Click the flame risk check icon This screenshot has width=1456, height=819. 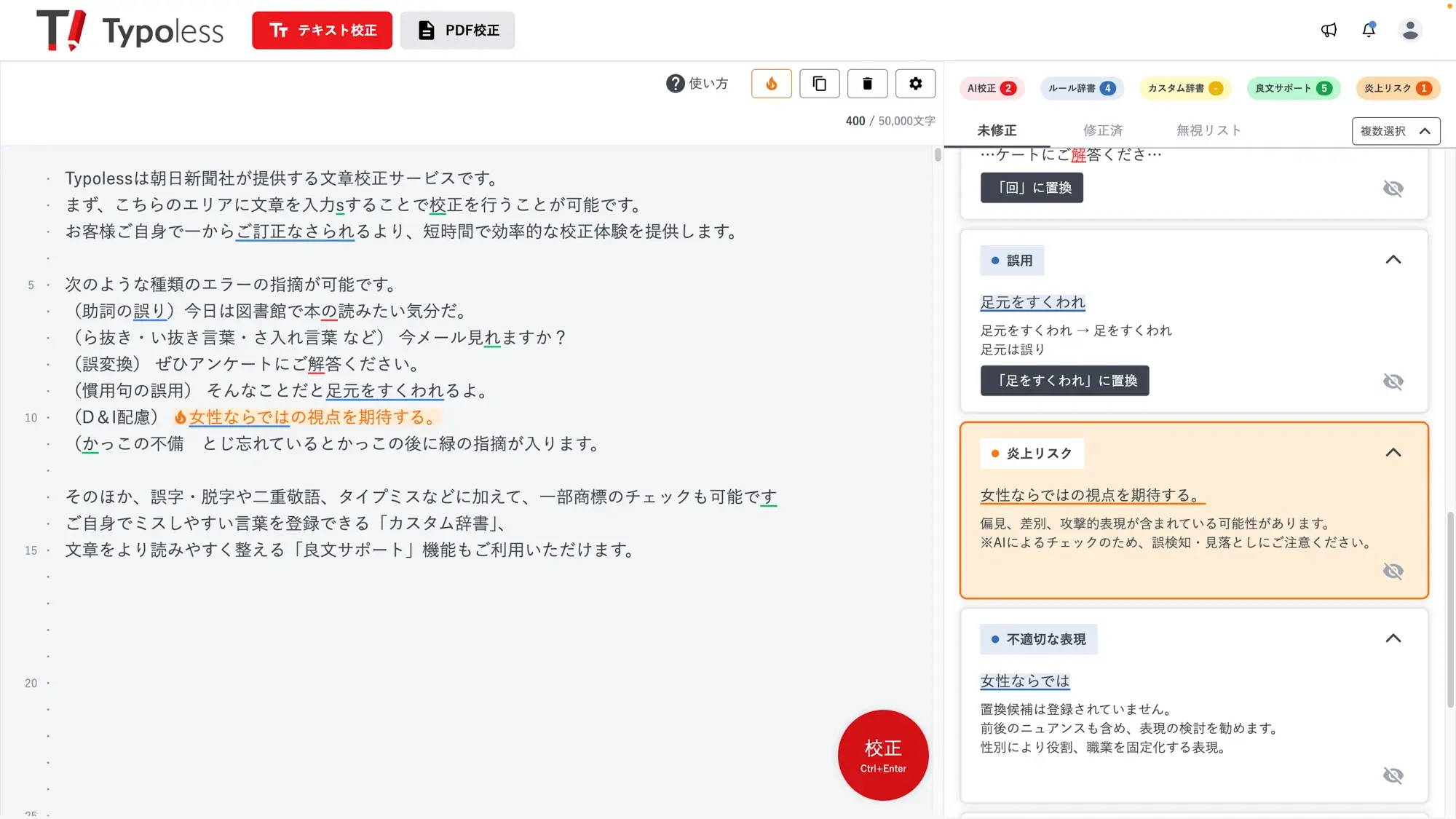pyautogui.click(x=771, y=84)
